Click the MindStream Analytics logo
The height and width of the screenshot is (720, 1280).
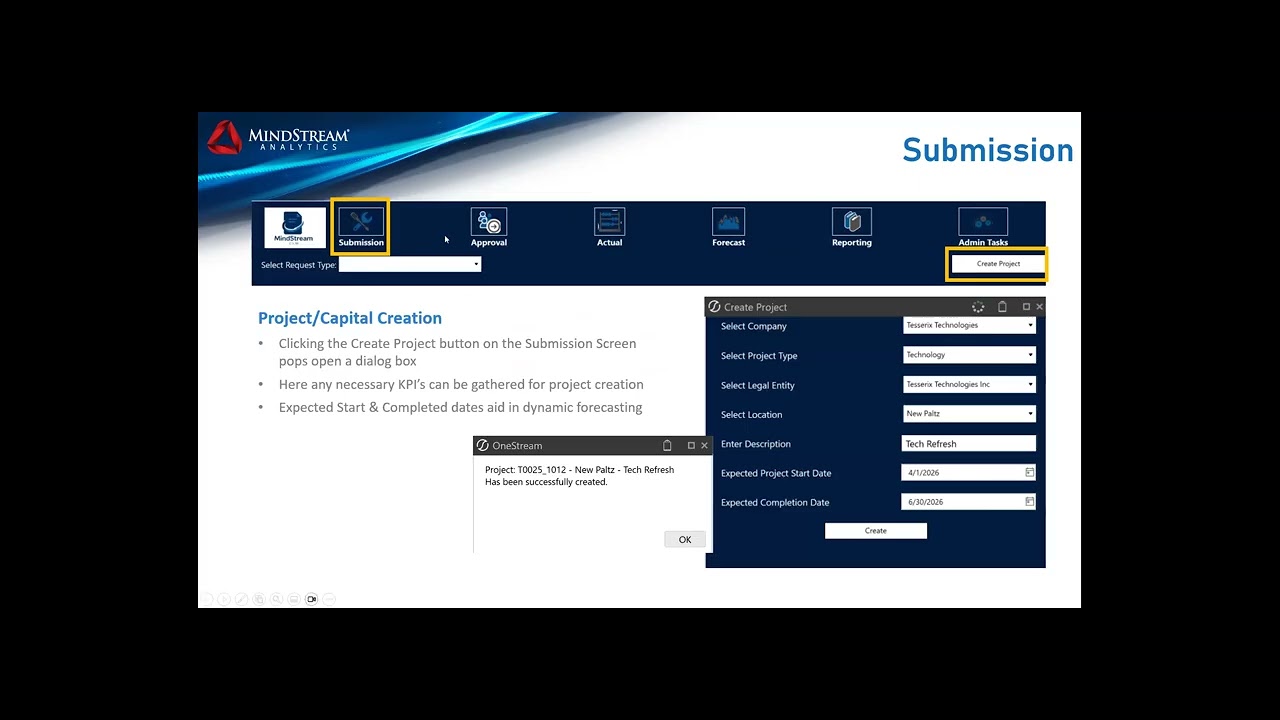[278, 138]
